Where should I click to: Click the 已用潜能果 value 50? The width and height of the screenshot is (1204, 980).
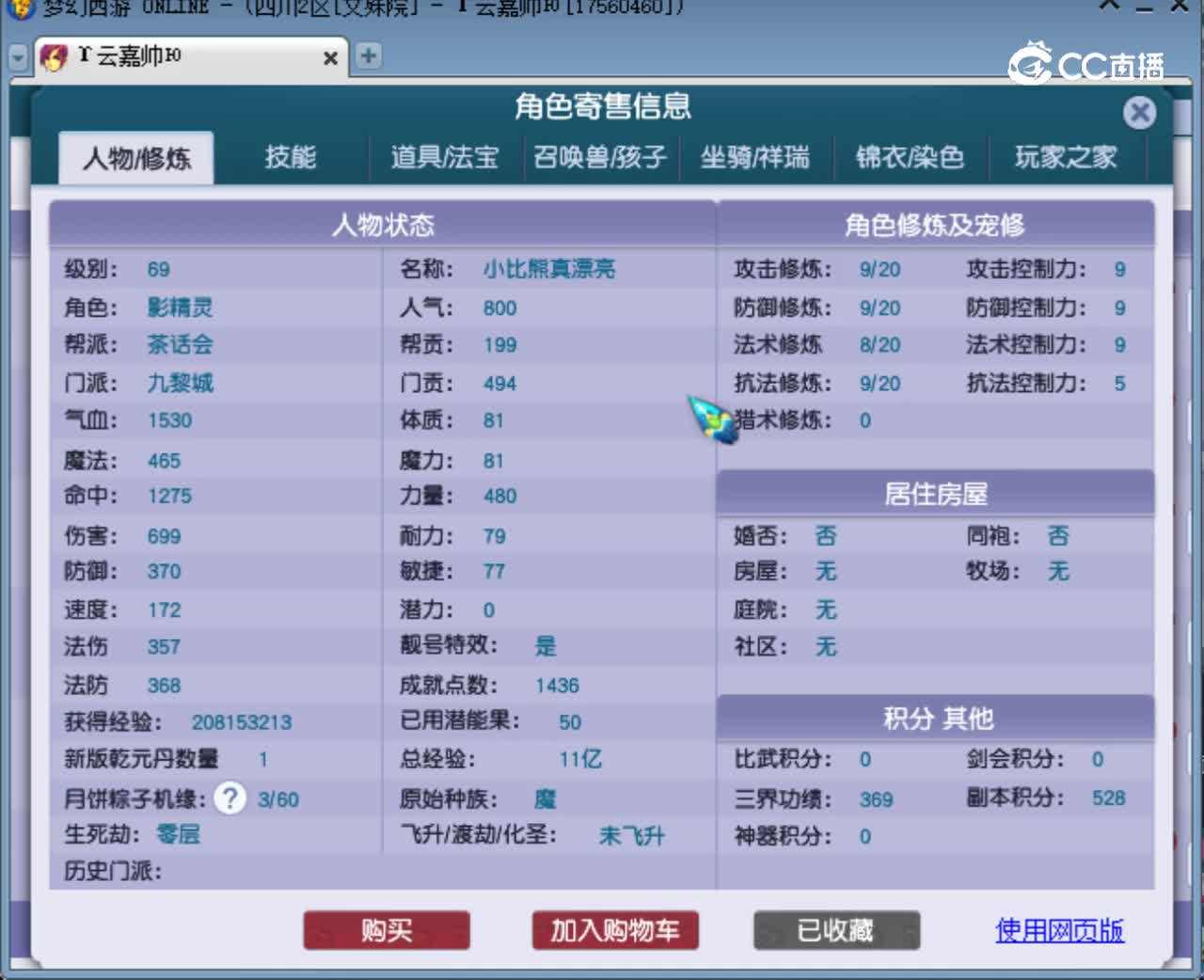point(570,722)
